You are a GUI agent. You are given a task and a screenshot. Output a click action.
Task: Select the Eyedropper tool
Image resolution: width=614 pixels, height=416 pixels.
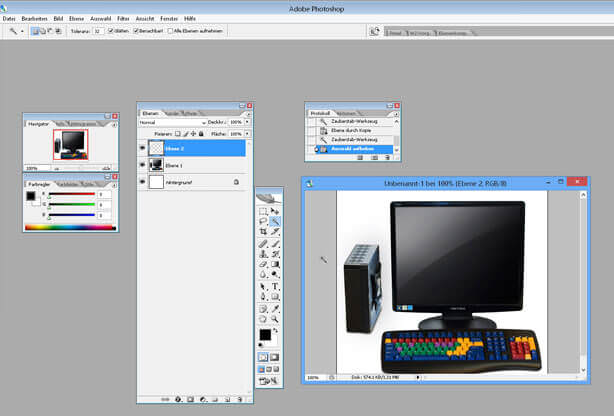pyautogui.click(x=275, y=309)
